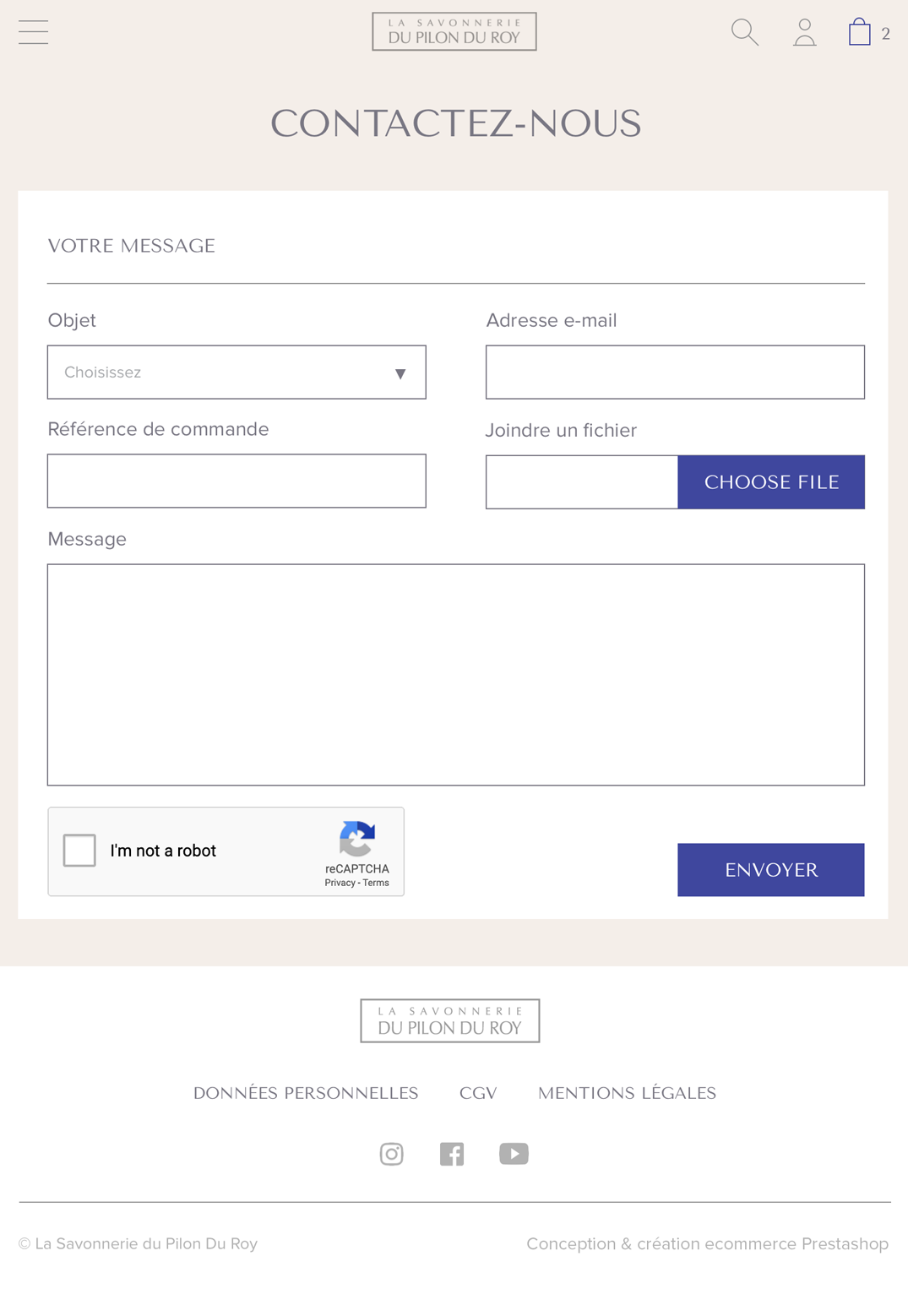Open Données Personnelles footer link

pyautogui.click(x=306, y=1093)
